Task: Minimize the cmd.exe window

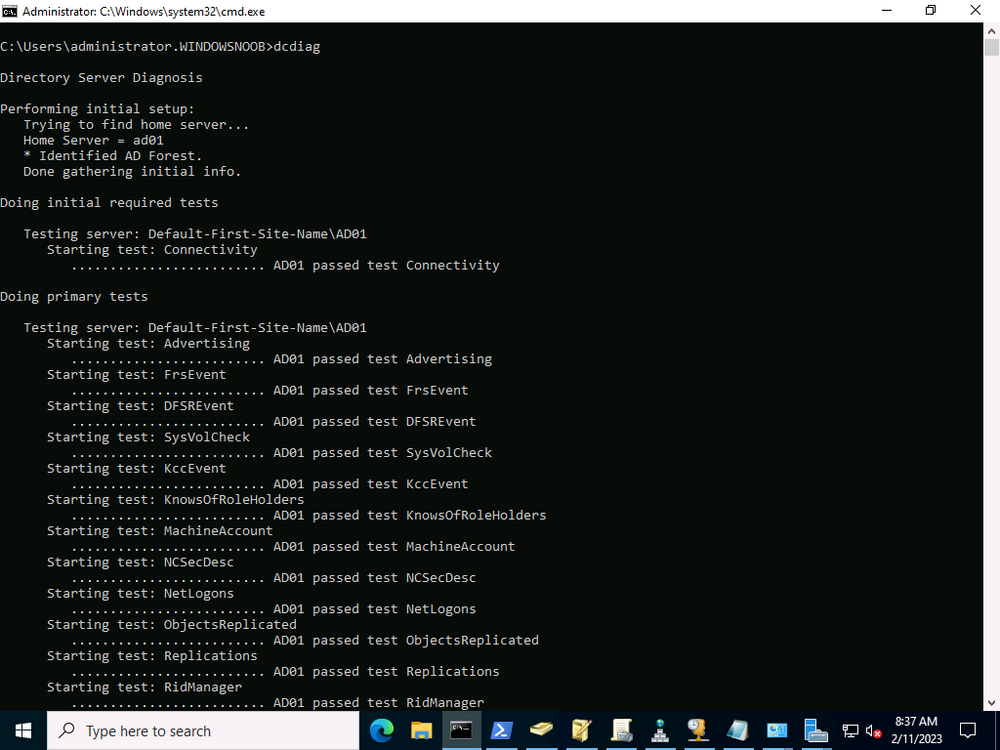Action: 886,11
